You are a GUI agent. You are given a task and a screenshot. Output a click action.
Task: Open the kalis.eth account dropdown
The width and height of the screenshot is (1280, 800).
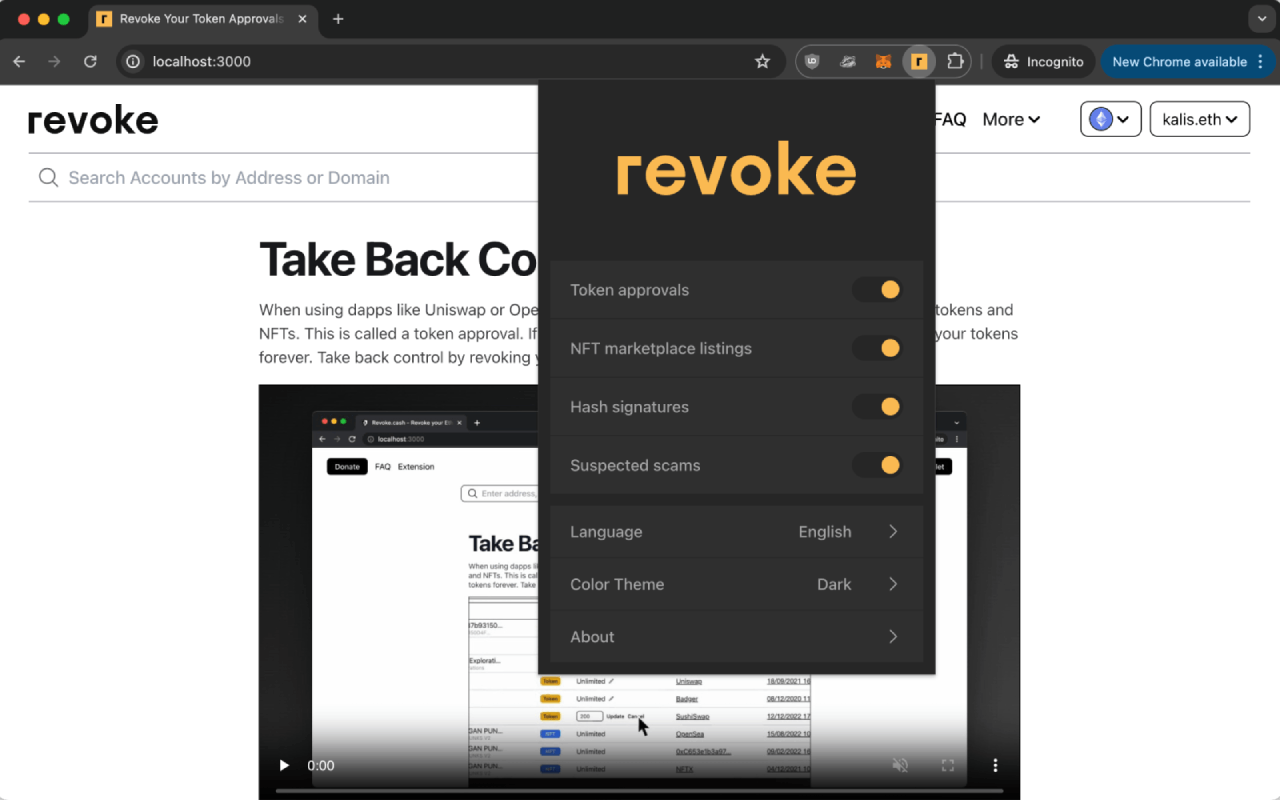tap(1199, 118)
